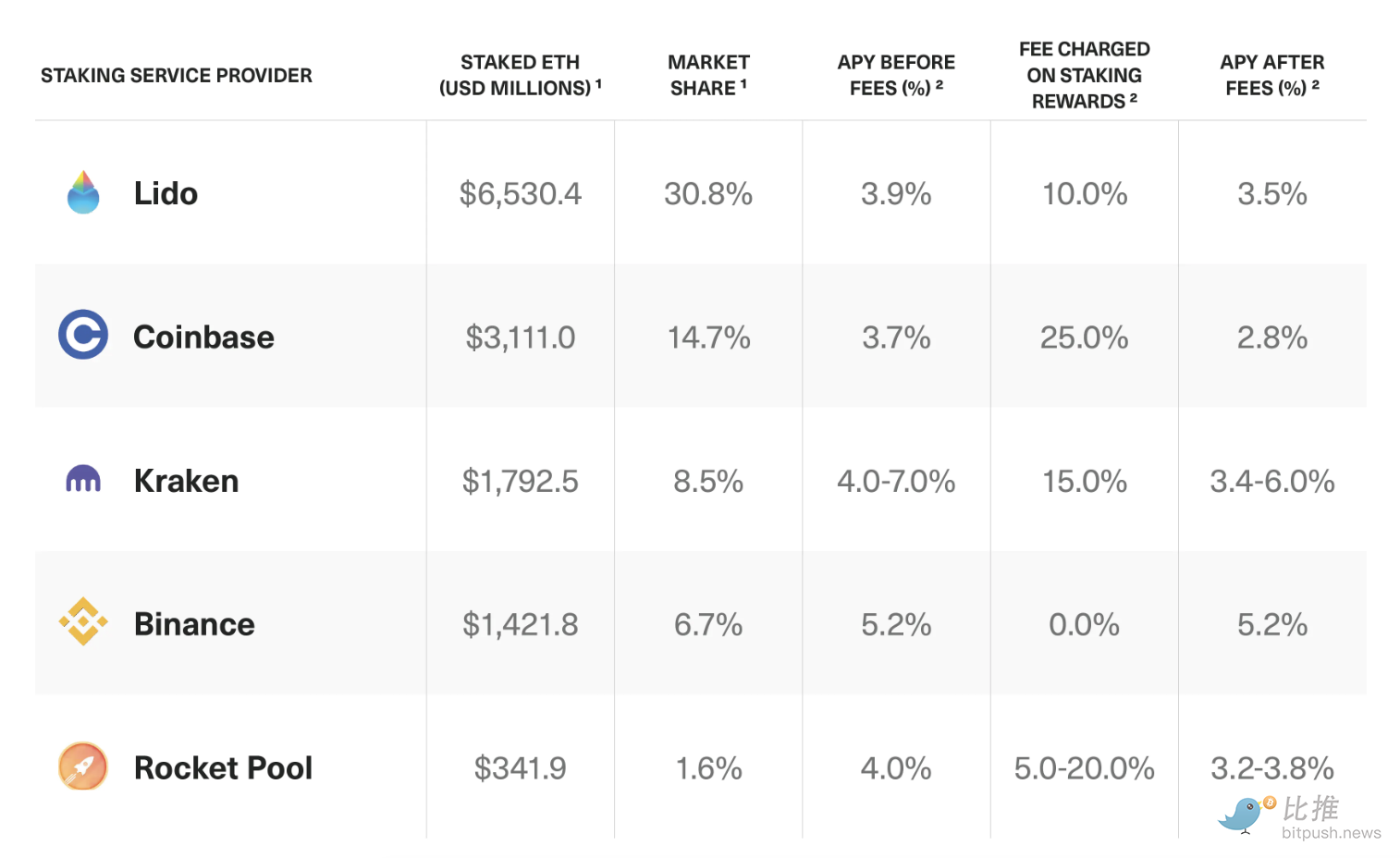Click the Staking Service Provider header

click(177, 76)
